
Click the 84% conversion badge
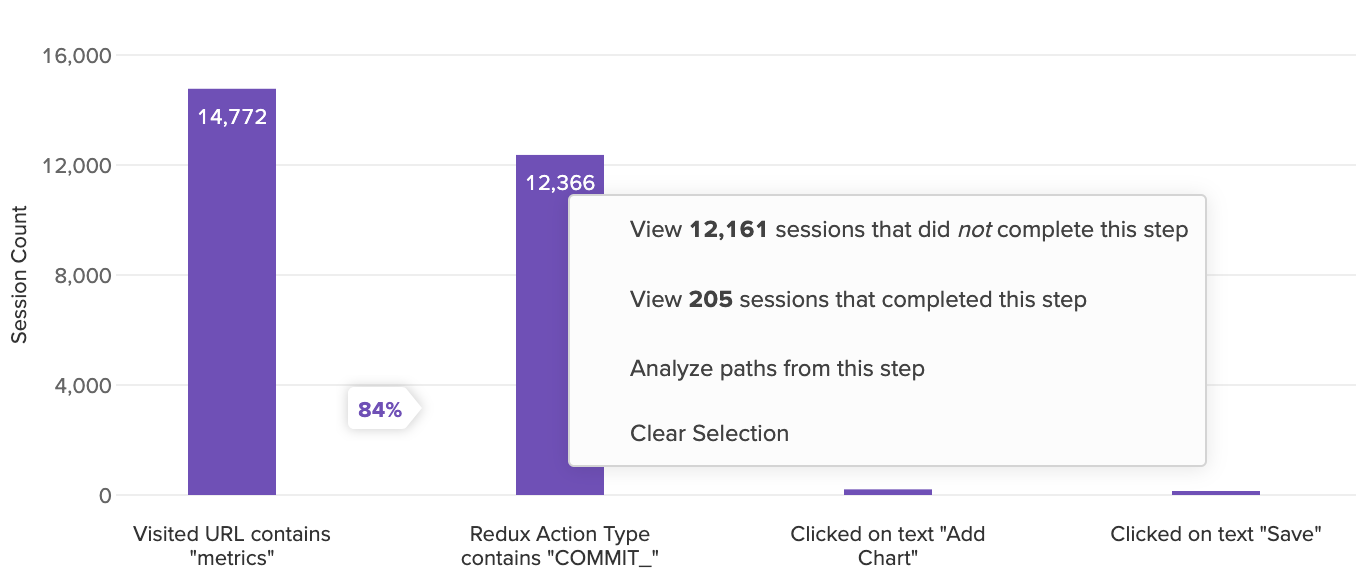(x=380, y=409)
